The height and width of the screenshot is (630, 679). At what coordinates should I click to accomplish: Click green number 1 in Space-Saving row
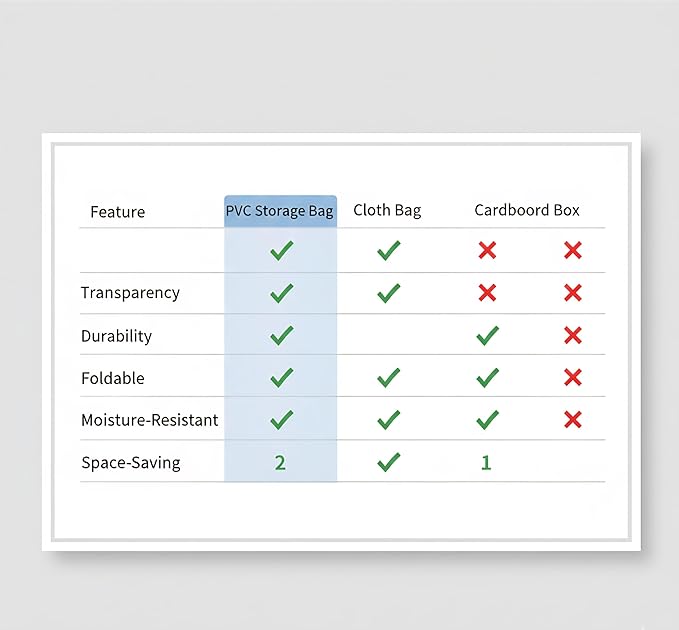click(486, 463)
